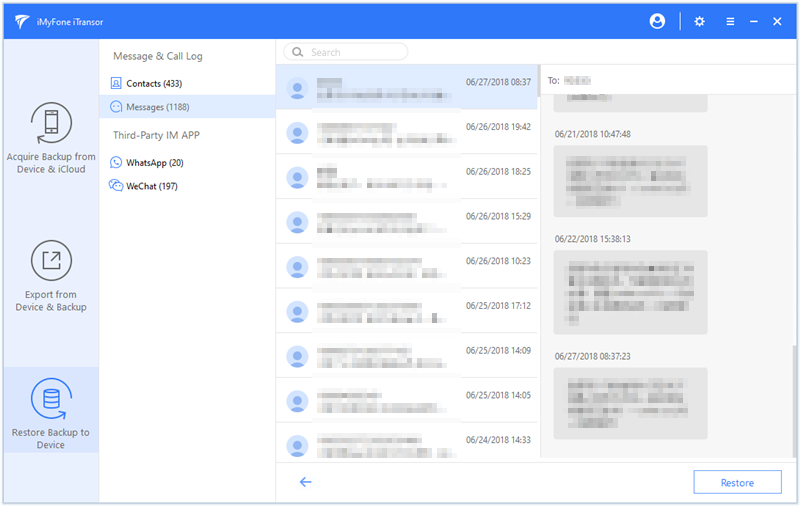The height and width of the screenshot is (506, 800).
Task: Close the iTransor window
Action: pos(777,21)
